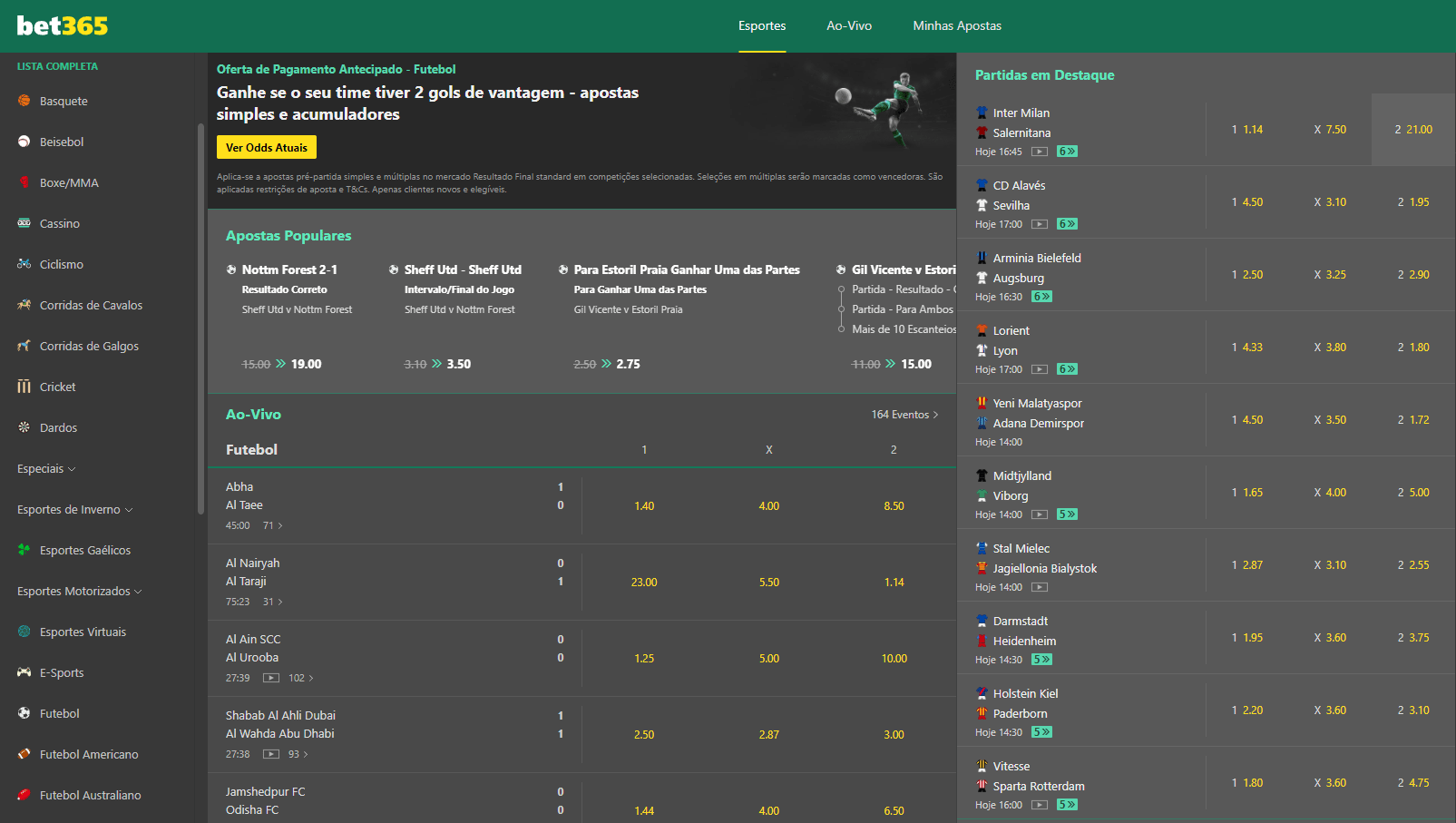Viewport: 1456px width, 823px height.
Task: Open stream icon for Midtjylland match
Action: (1040, 514)
